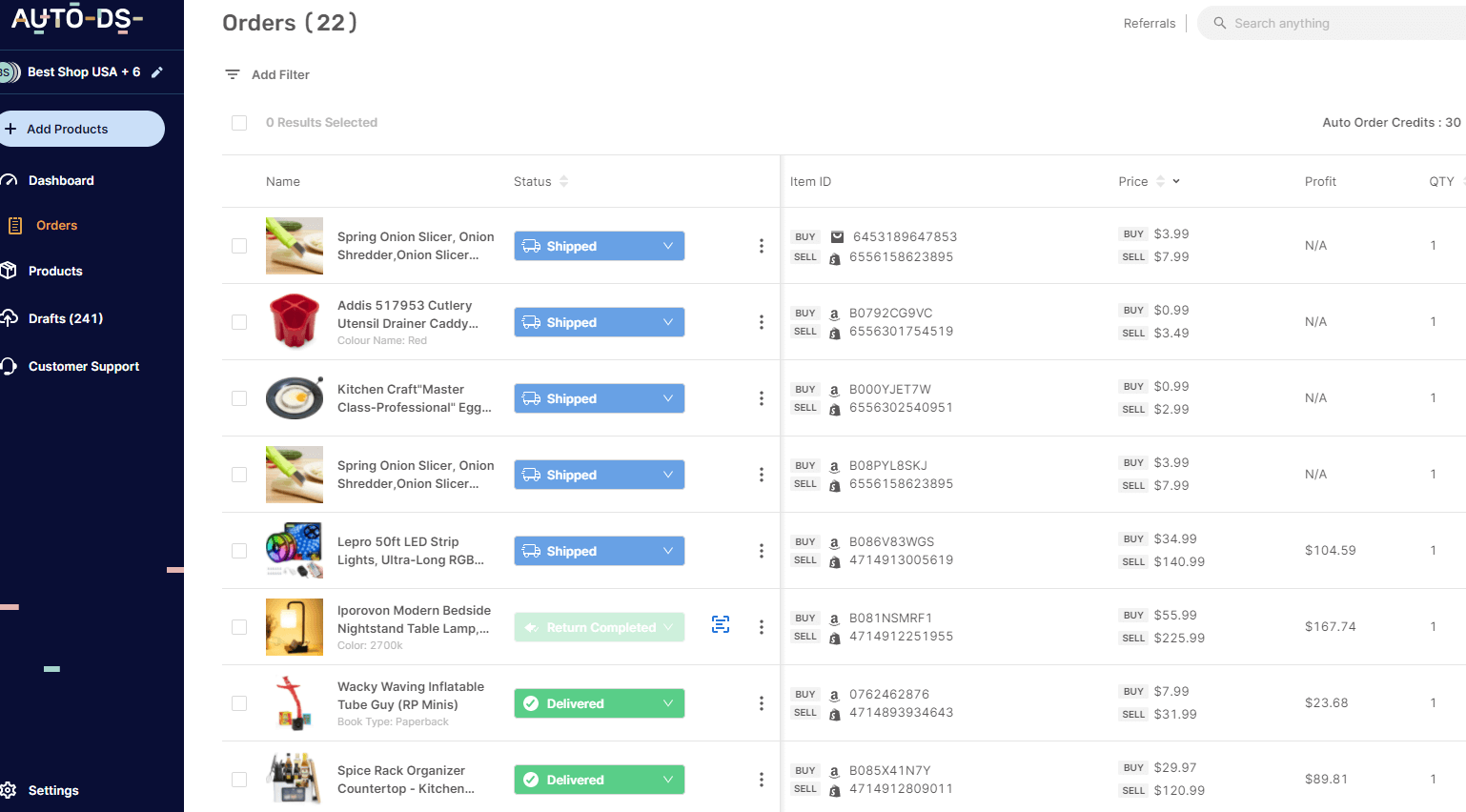
Task: Open Drafts (241) in sidebar
Action: [x=66, y=318]
